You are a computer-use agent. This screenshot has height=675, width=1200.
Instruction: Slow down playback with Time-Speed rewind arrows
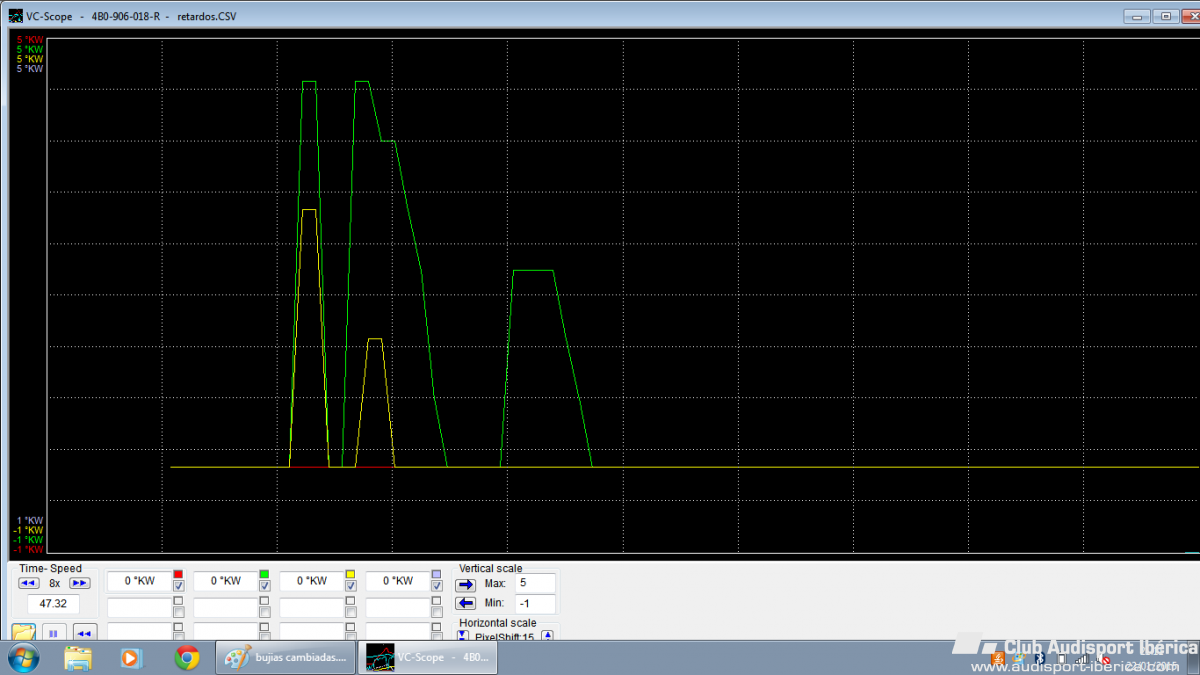tap(28, 583)
